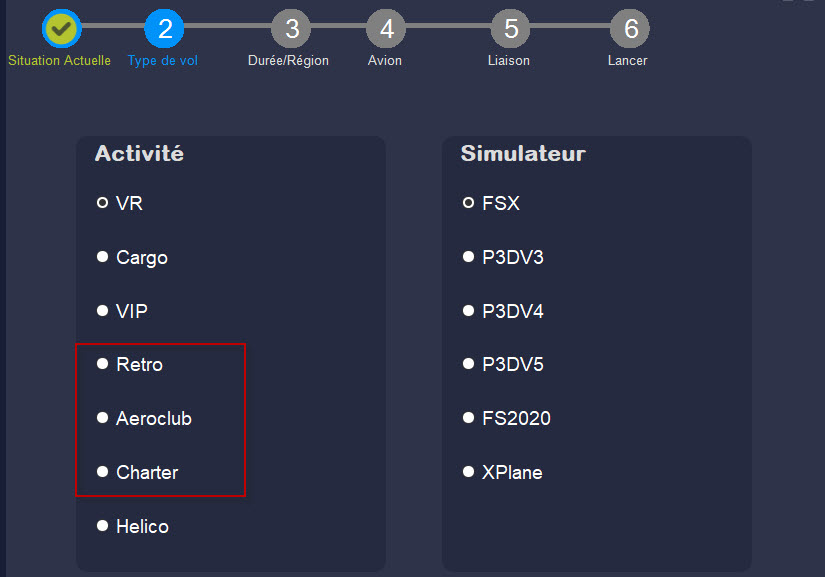
Task: Pick the Retro activity option
Action: [x=103, y=364]
